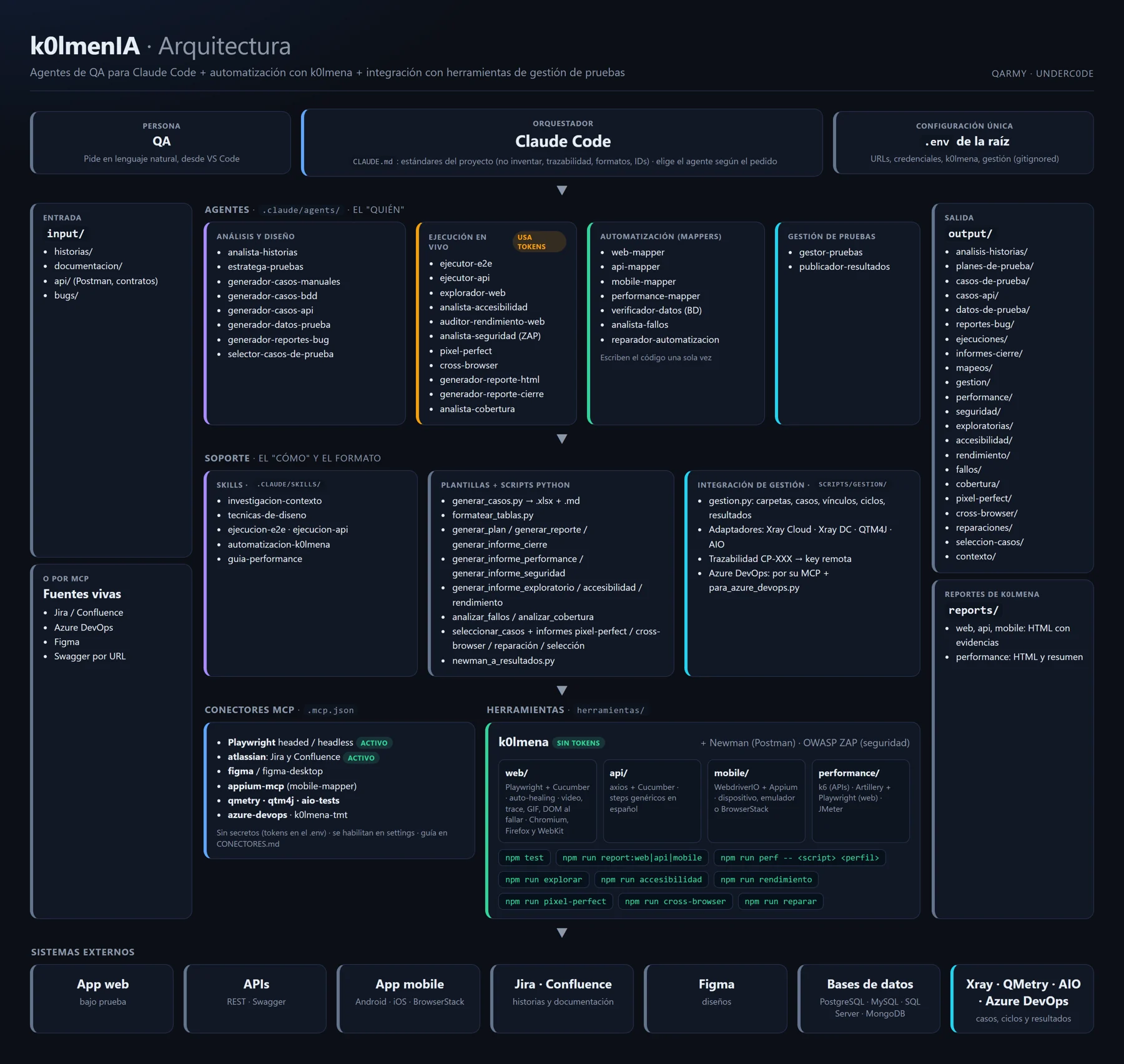
Task: Click "historias/" under input/
Action: click(73, 252)
